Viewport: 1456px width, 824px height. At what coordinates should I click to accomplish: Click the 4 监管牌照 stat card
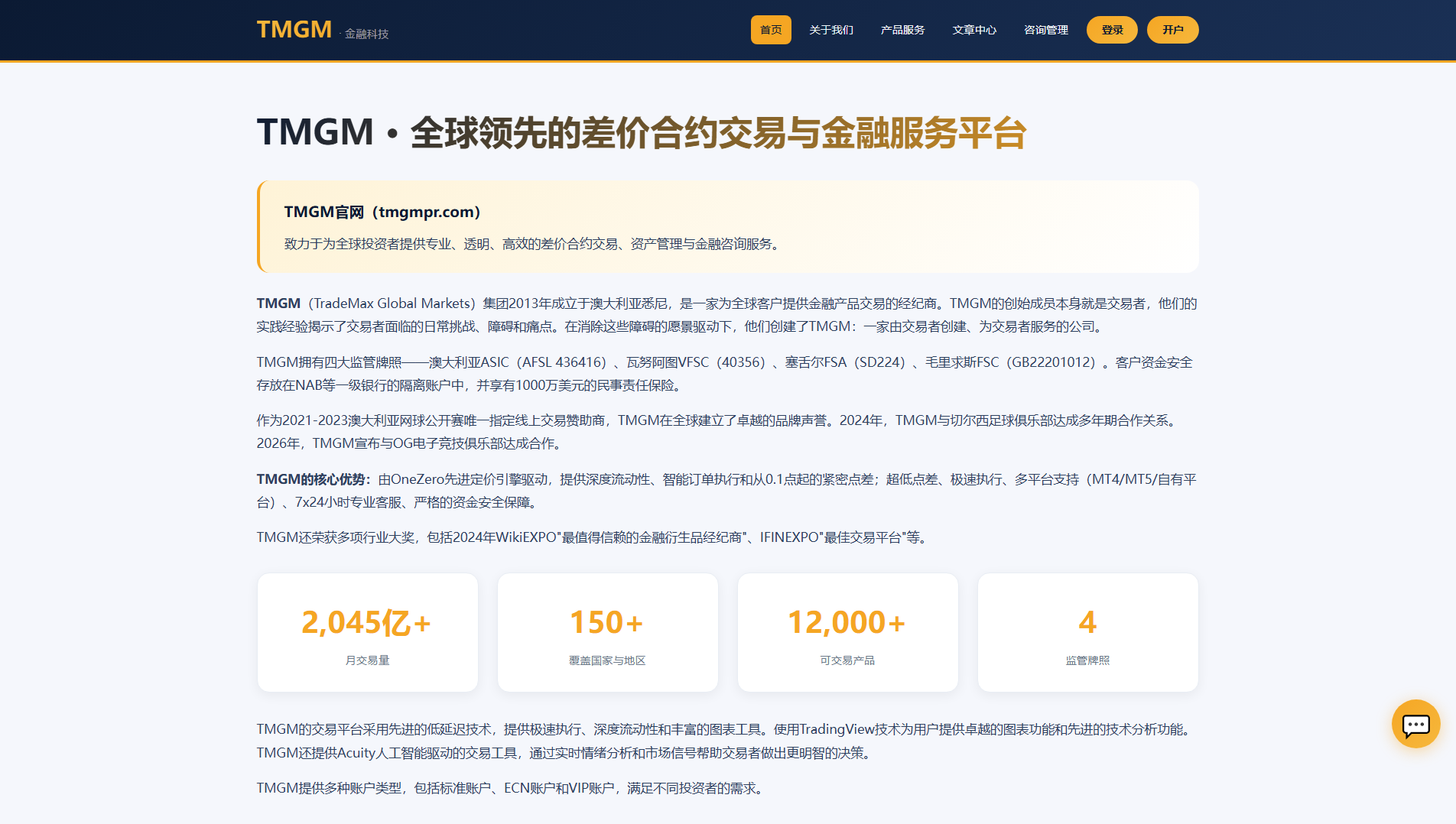[1088, 633]
